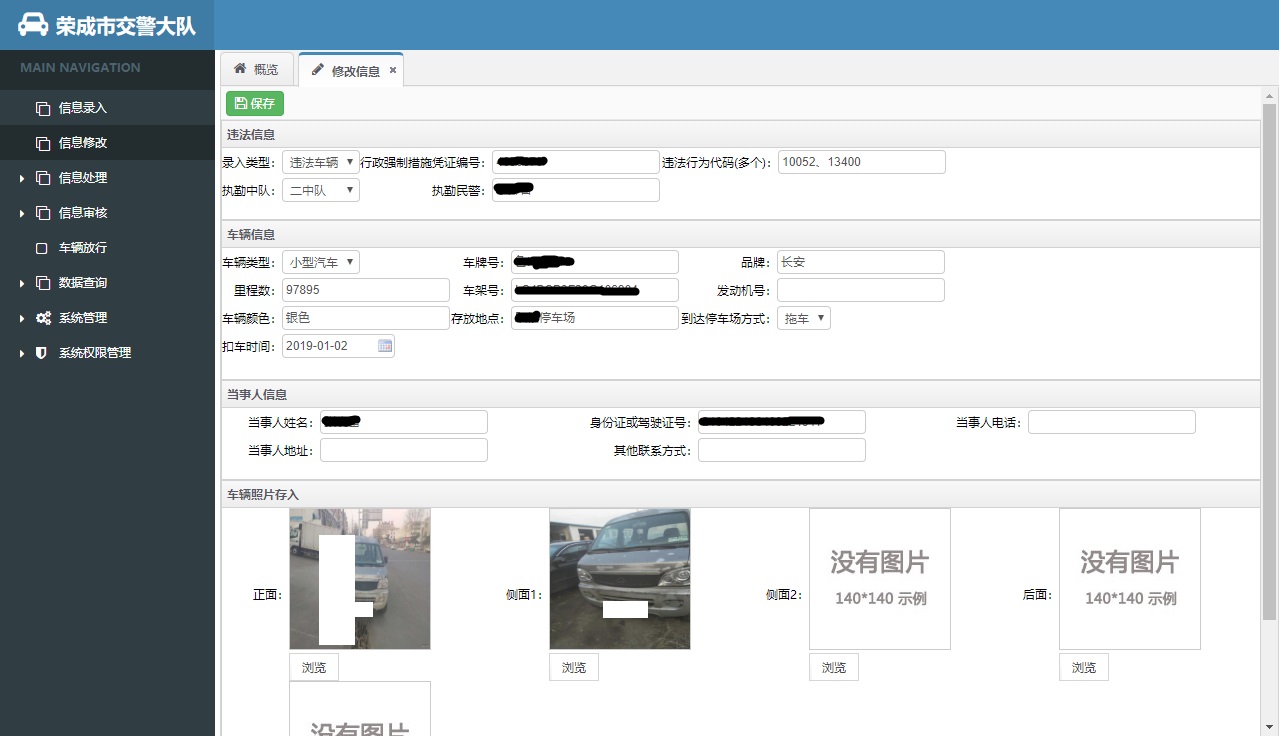The height and width of the screenshot is (736, 1279).
Task: Open 信息修改 in the sidebar
Action: pos(107,143)
